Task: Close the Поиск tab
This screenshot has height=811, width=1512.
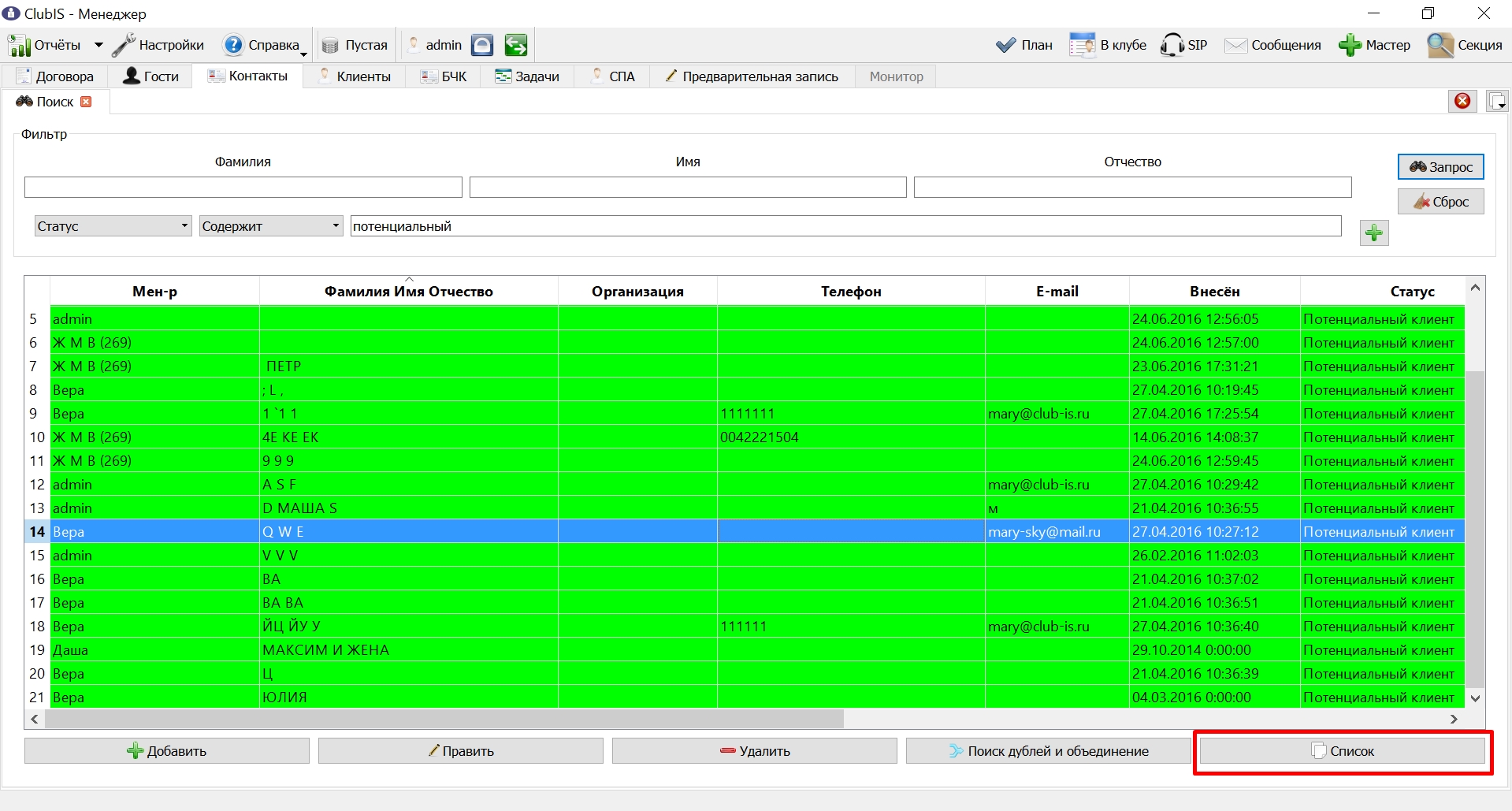Action: (87, 102)
